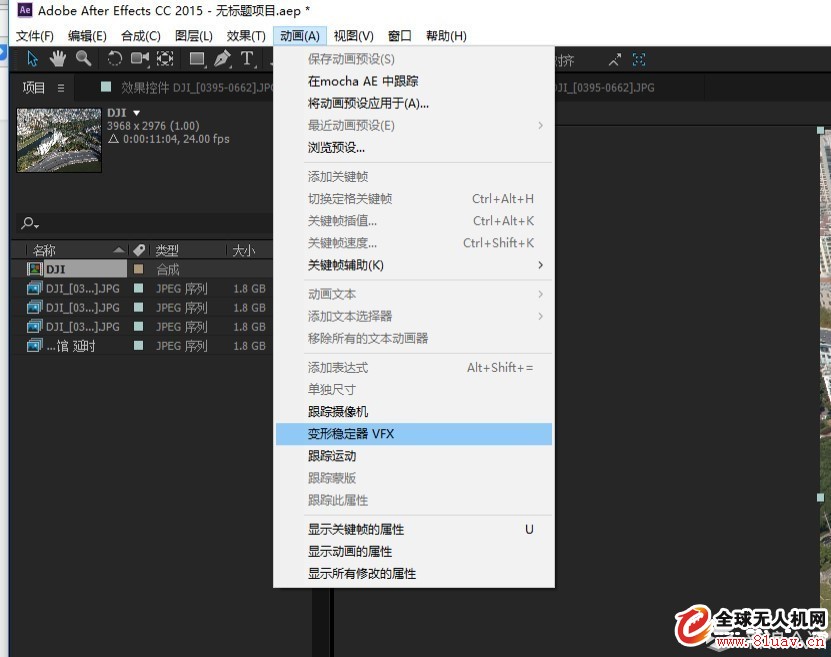Click the After Effects app icon in title bar

[25, 10]
